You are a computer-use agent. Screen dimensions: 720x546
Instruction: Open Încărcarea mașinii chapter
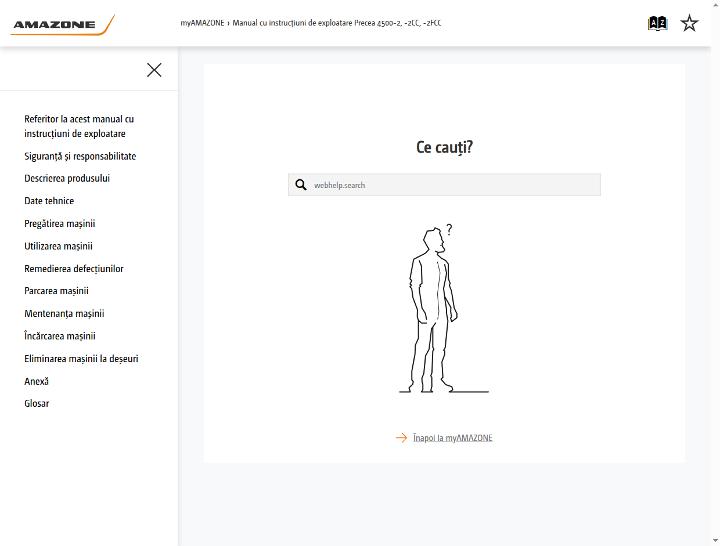60,336
